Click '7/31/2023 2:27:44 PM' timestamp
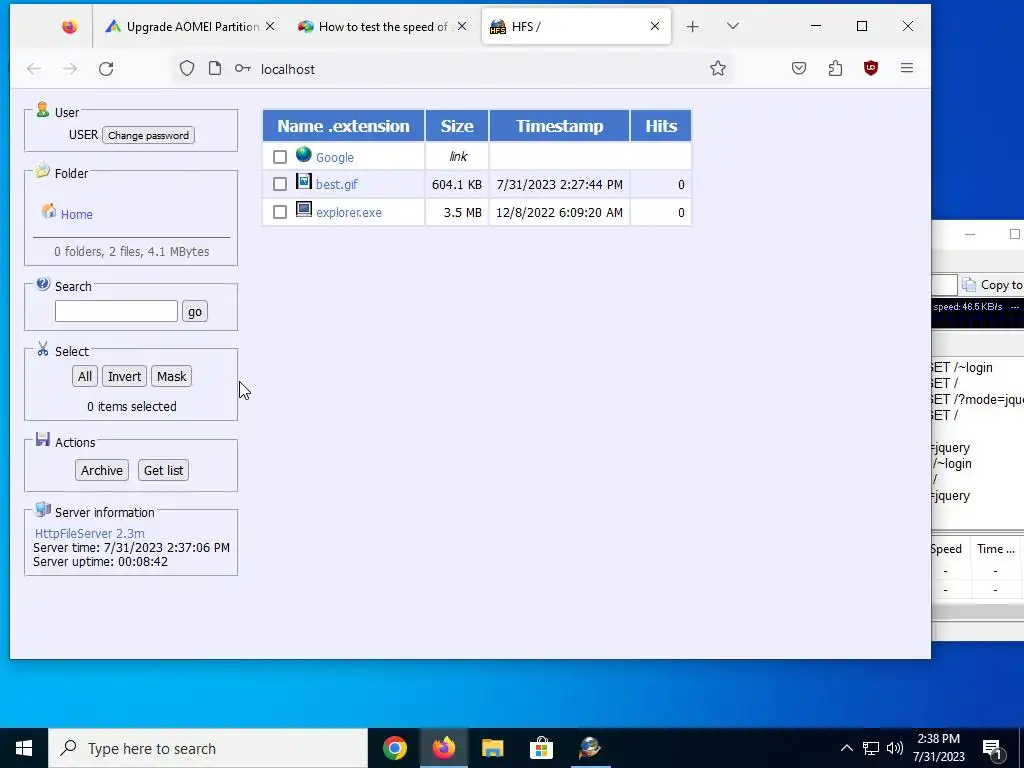This screenshot has width=1024, height=768. pyautogui.click(x=559, y=185)
